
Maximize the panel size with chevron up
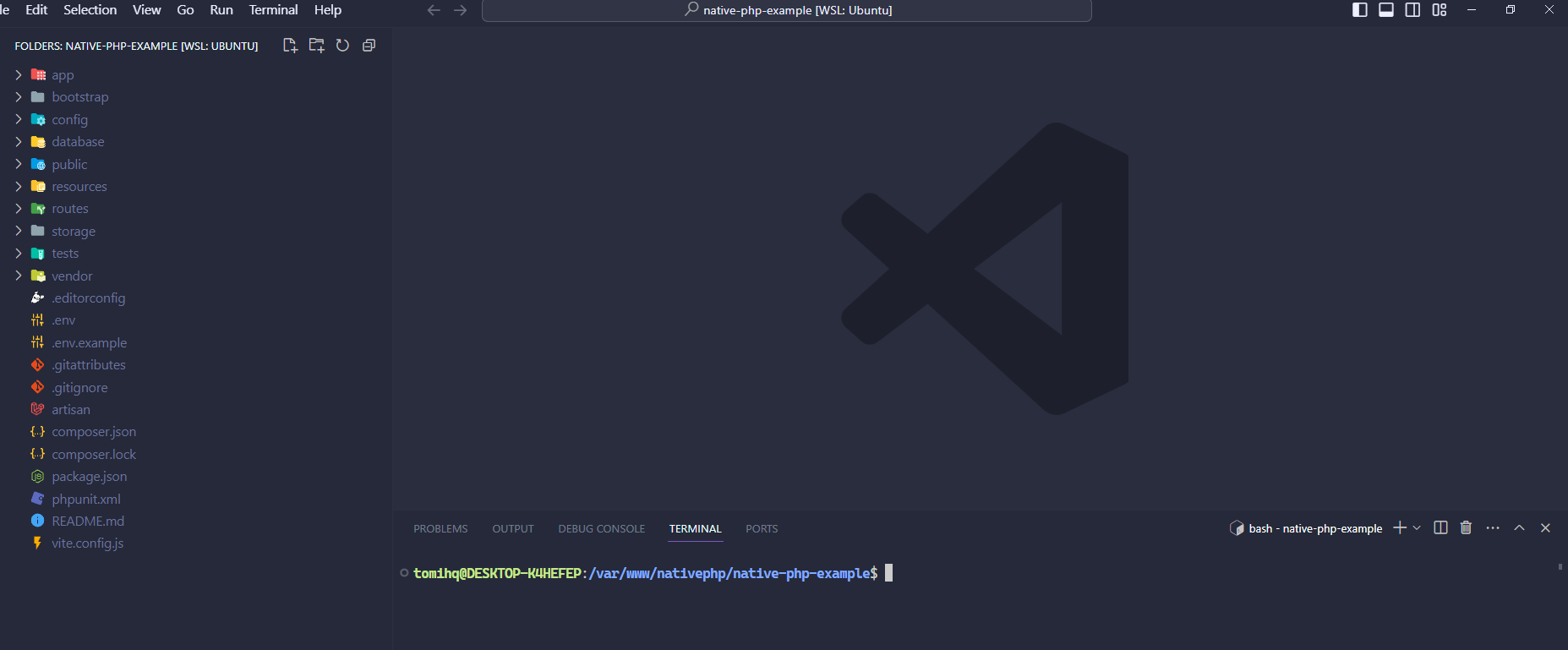(x=1519, y=527)
